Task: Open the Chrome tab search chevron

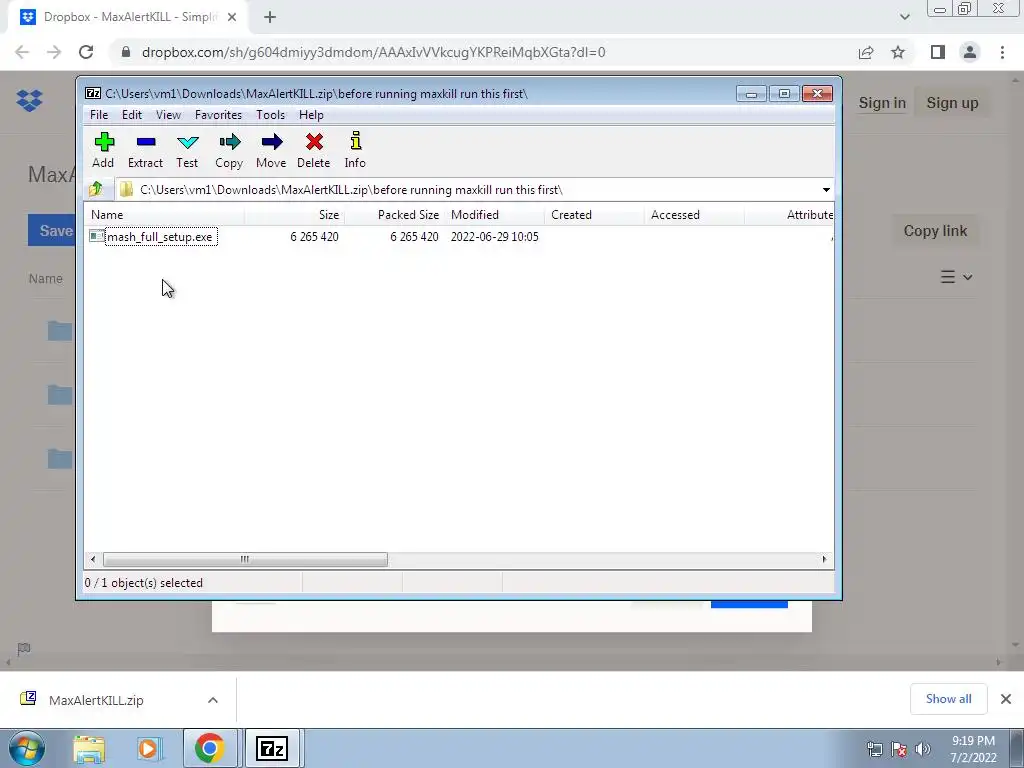Action: point(904,17)
